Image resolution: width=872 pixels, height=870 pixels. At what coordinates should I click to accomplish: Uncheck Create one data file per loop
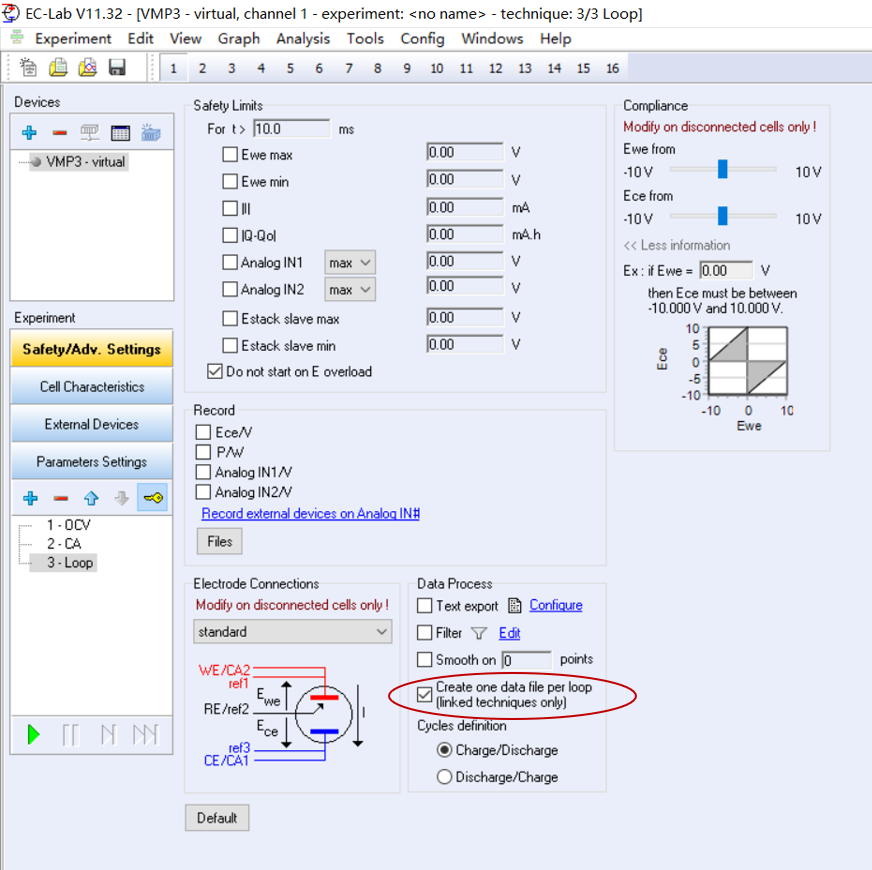(x=425, y=695)
